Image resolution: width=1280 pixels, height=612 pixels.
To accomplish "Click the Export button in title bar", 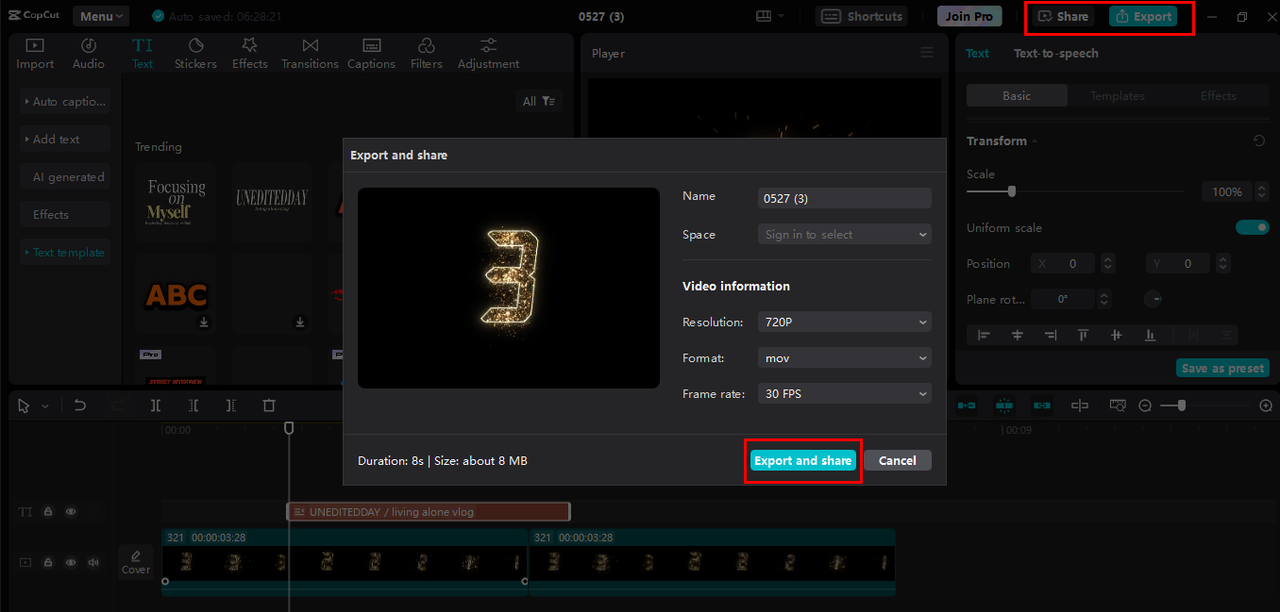I will (x=1143, y=16).
